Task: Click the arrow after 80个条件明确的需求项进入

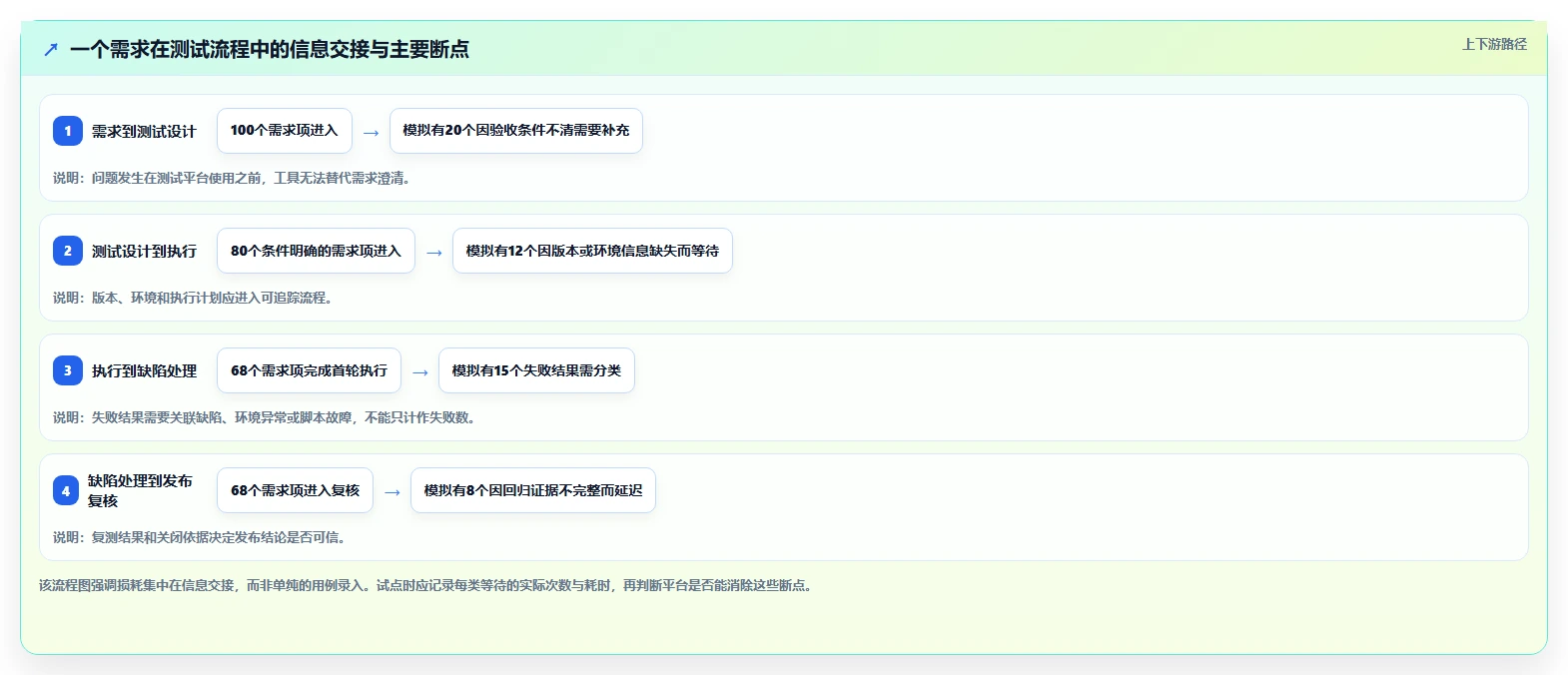Action: [433, 252]
